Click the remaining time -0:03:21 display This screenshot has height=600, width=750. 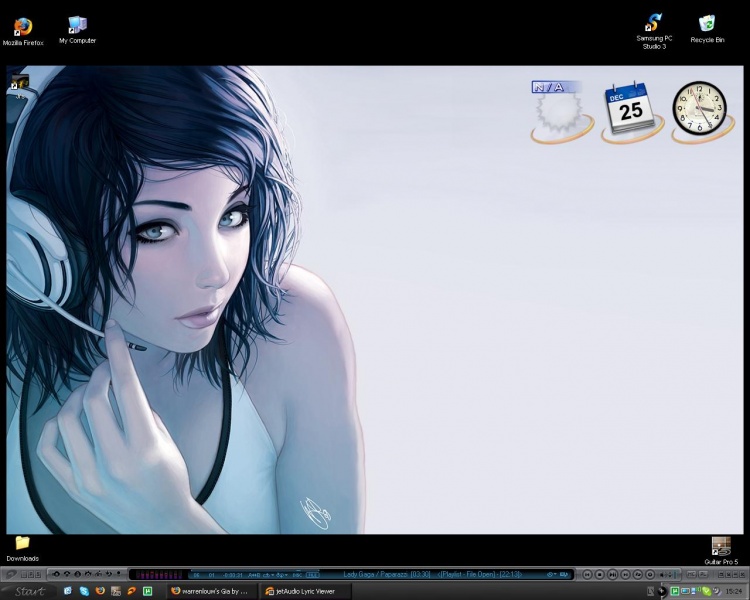pos(232,575)
